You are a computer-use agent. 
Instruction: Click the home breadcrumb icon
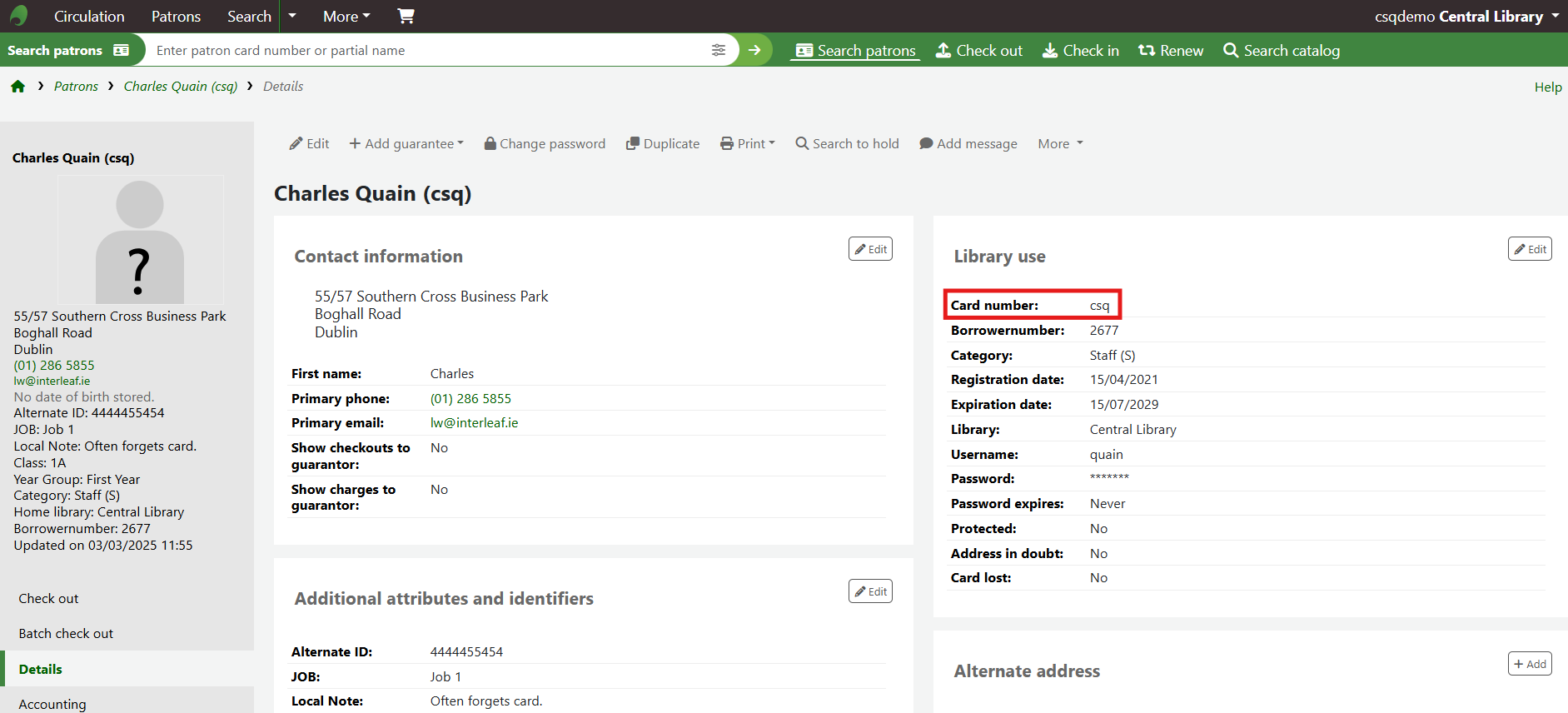click(x=18, y=87)
